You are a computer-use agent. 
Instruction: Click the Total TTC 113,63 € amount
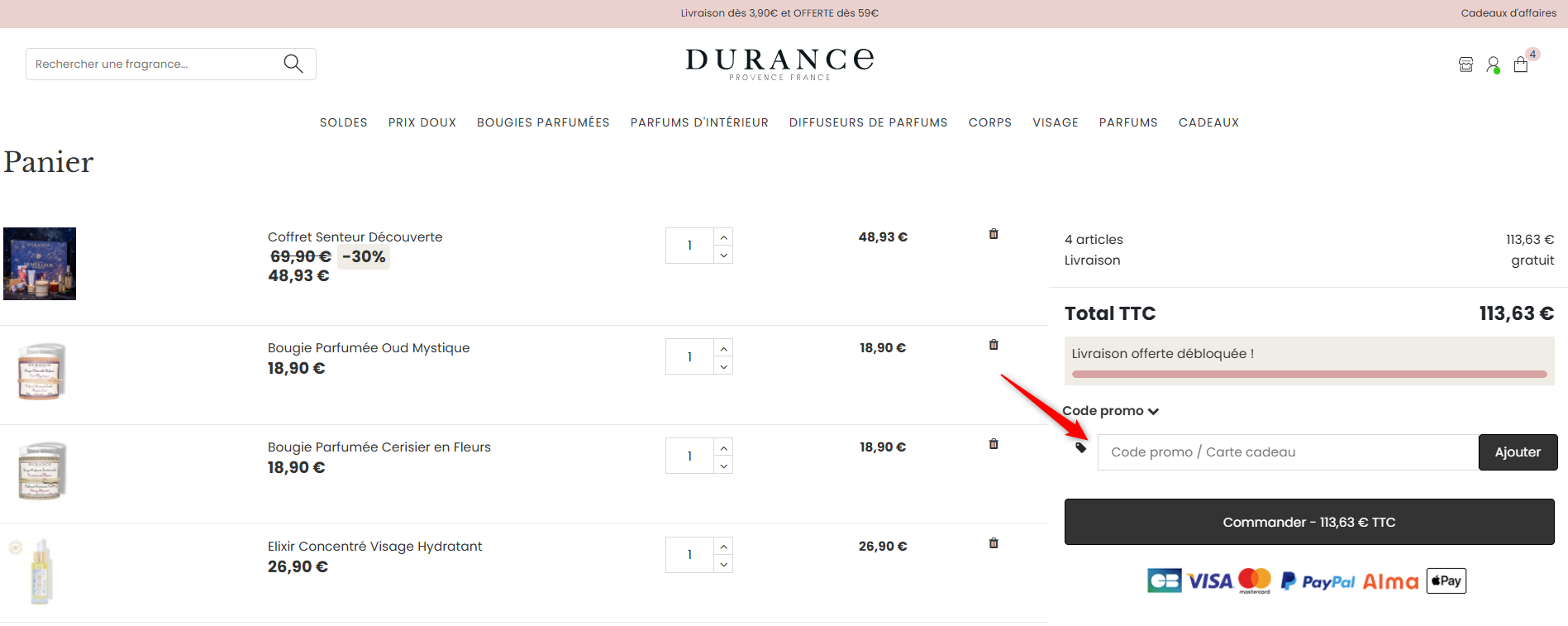click(1517, 313)
